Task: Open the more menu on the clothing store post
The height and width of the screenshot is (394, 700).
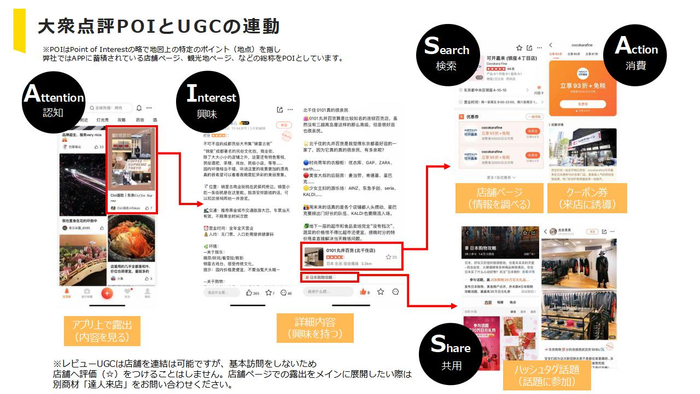Action: (613, 232)
